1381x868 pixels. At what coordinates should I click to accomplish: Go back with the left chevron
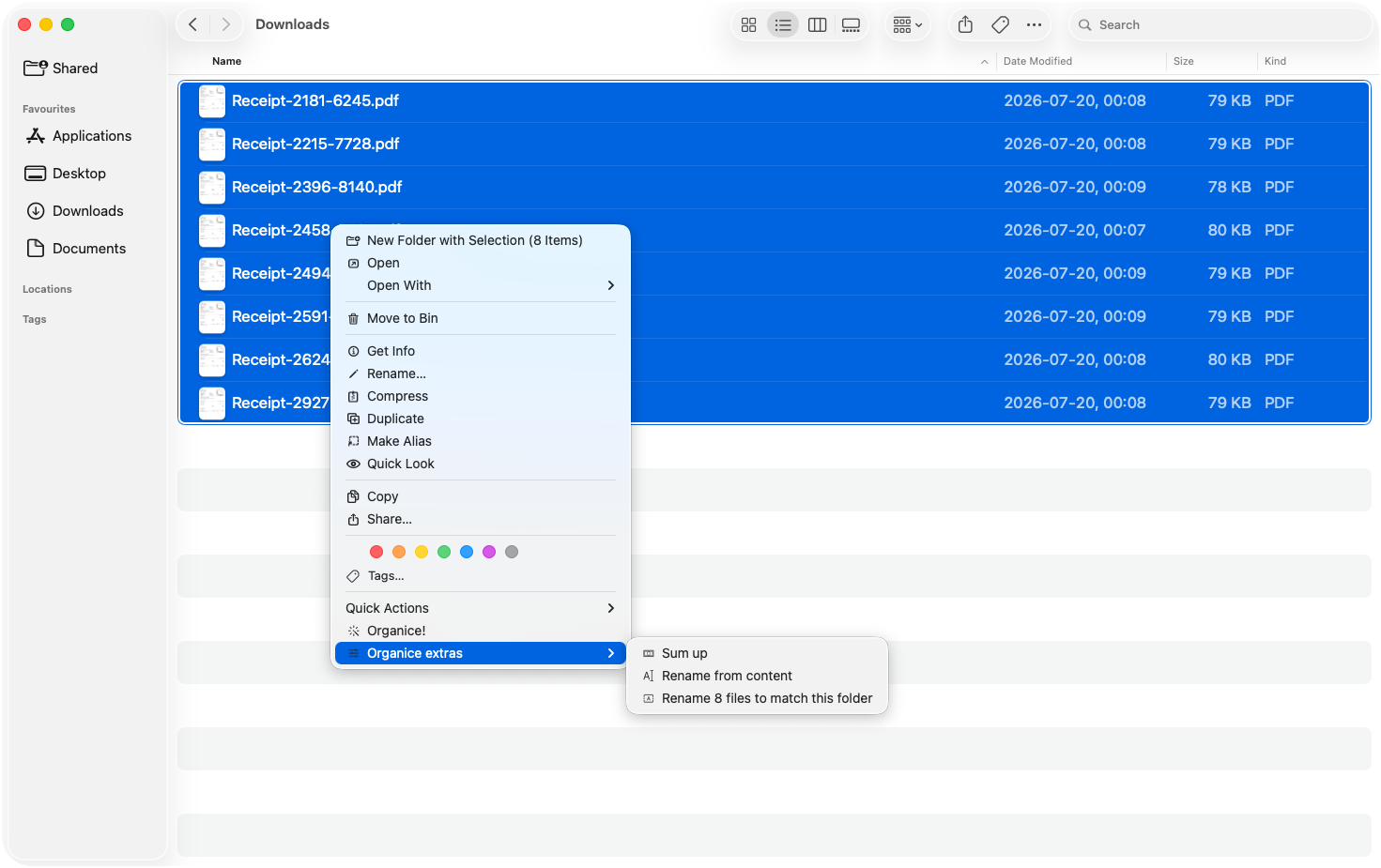pos(192,24)
